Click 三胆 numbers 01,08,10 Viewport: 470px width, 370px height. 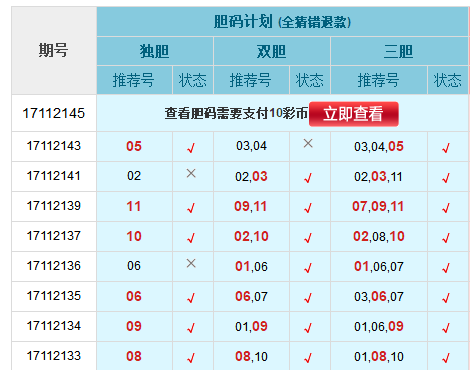click(x=379, y=356)
